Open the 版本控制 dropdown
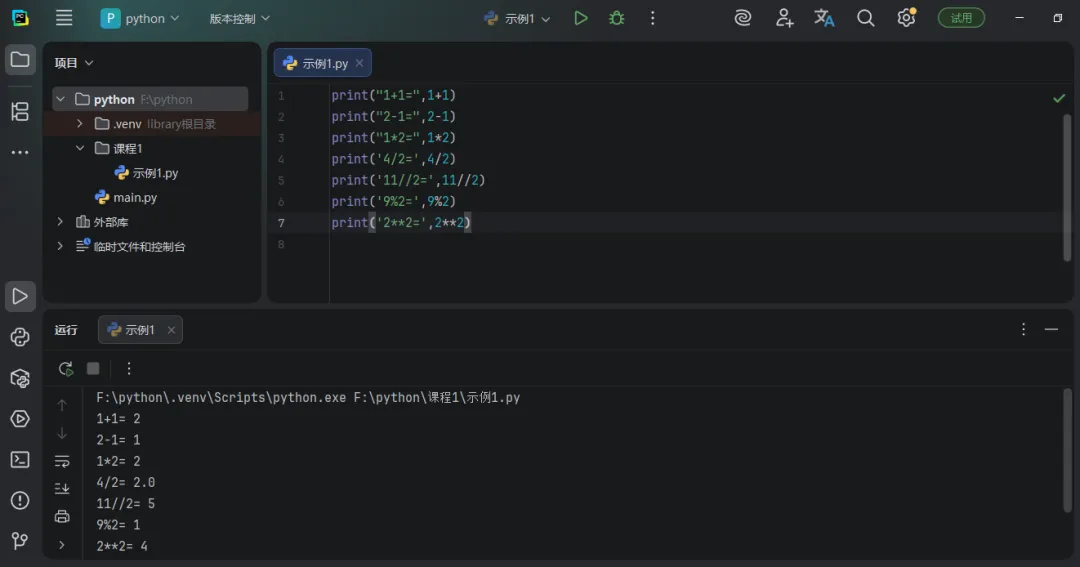1080x567 pixels. pos(240,19)
